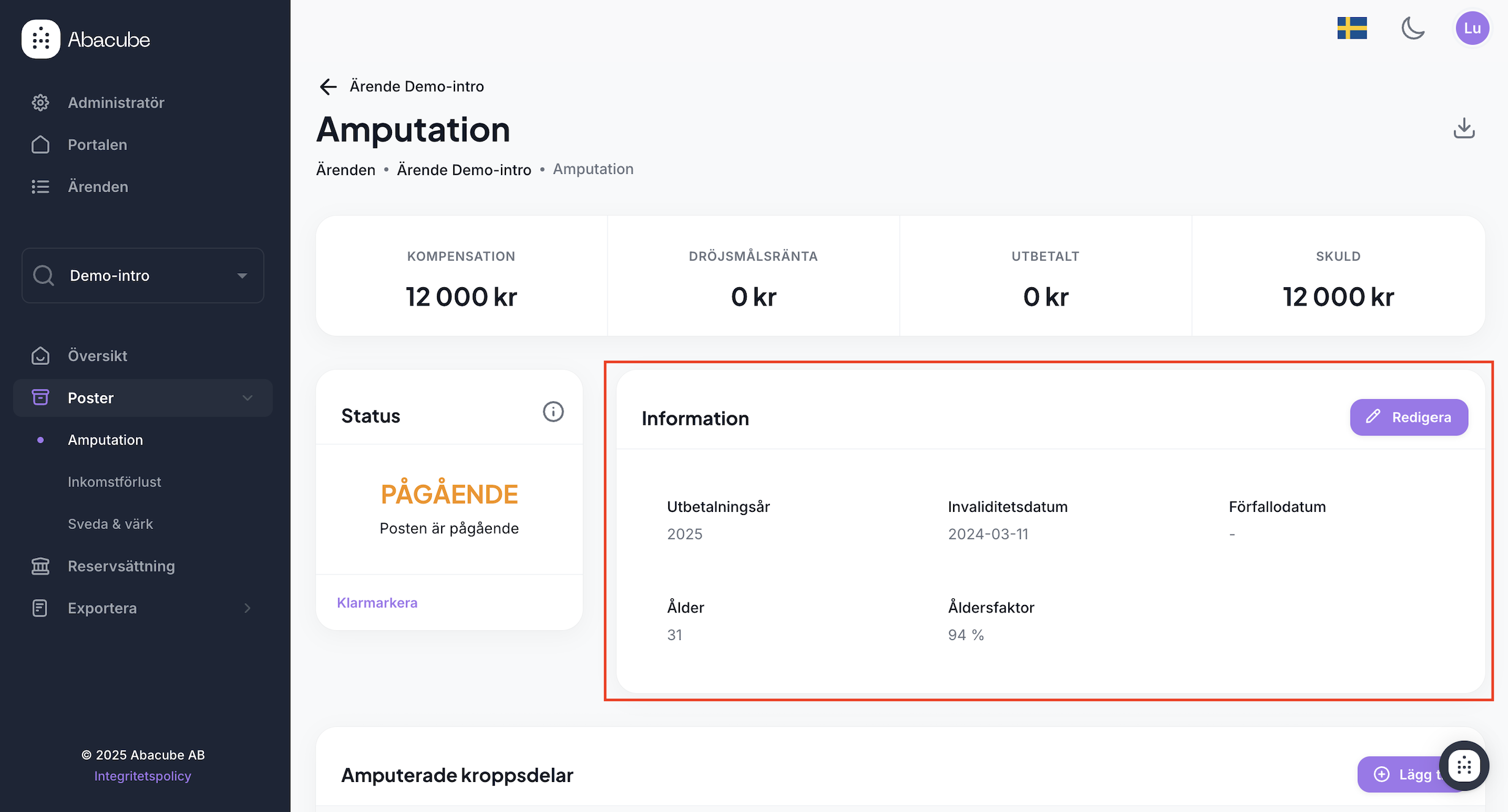The width and height of the screenshot is (1508, 812).
Task: Click Status info circle icon
Action: [x=553, y=412]
